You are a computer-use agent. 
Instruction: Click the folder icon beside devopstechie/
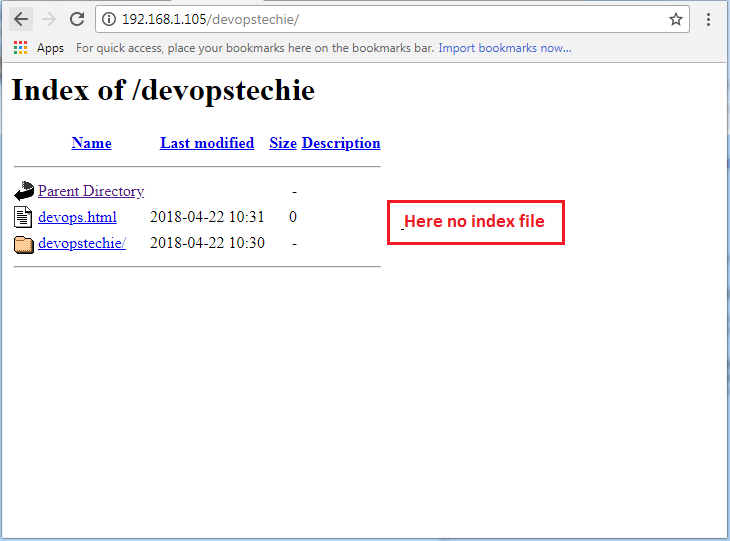coord(24,244)
